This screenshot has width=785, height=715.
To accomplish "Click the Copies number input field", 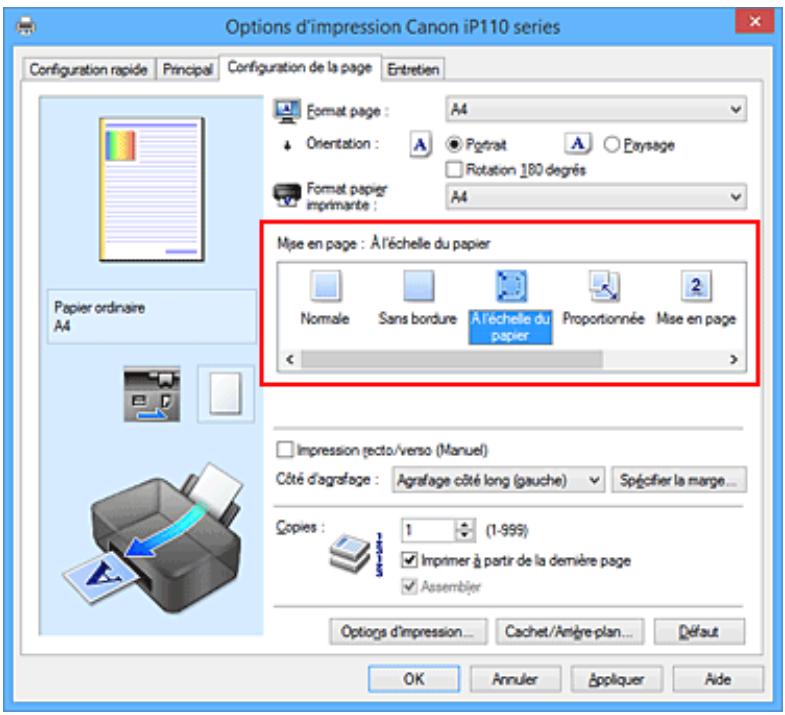I will [429, 530].
